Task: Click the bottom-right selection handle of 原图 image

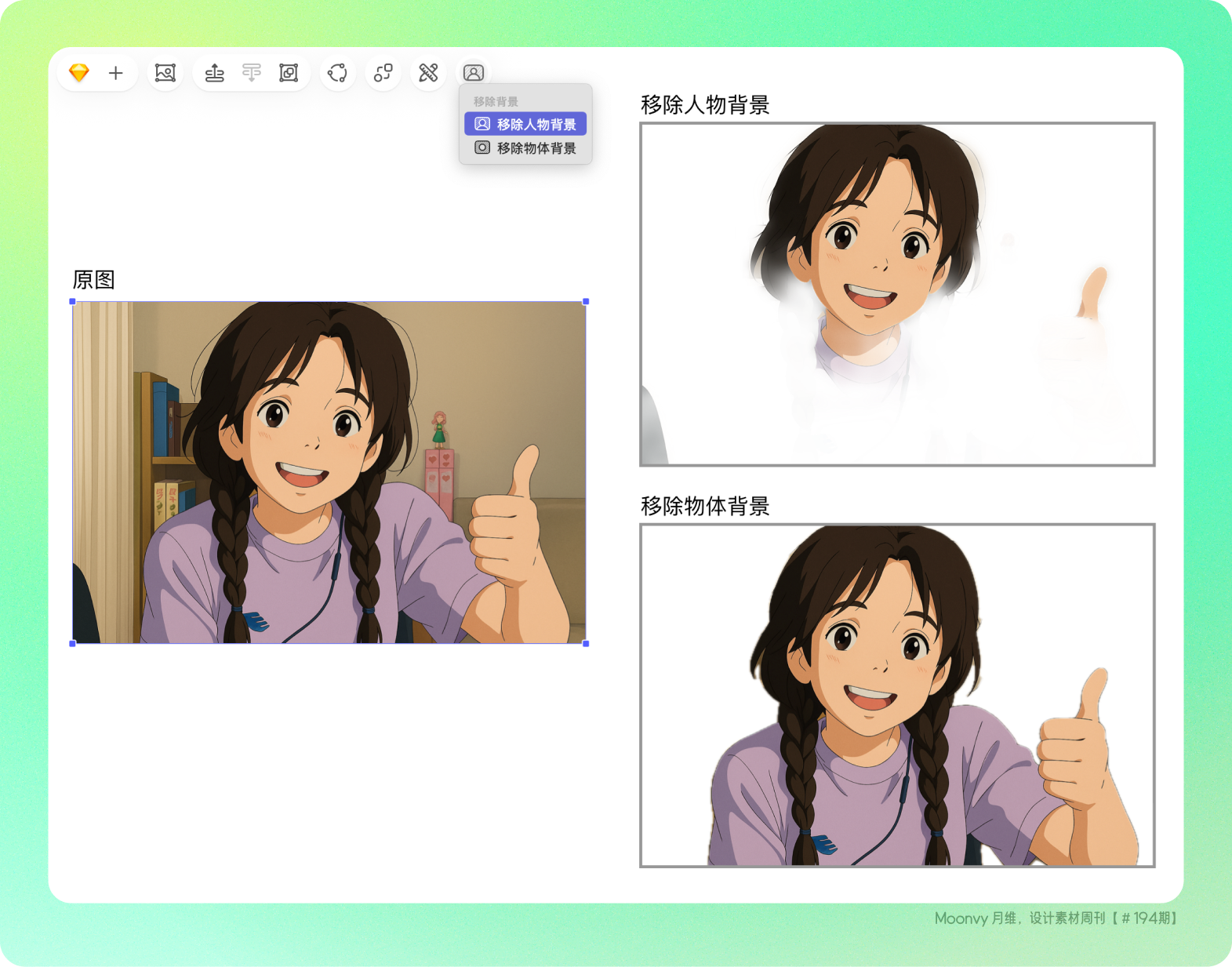Action: click(x=586, y=643)
